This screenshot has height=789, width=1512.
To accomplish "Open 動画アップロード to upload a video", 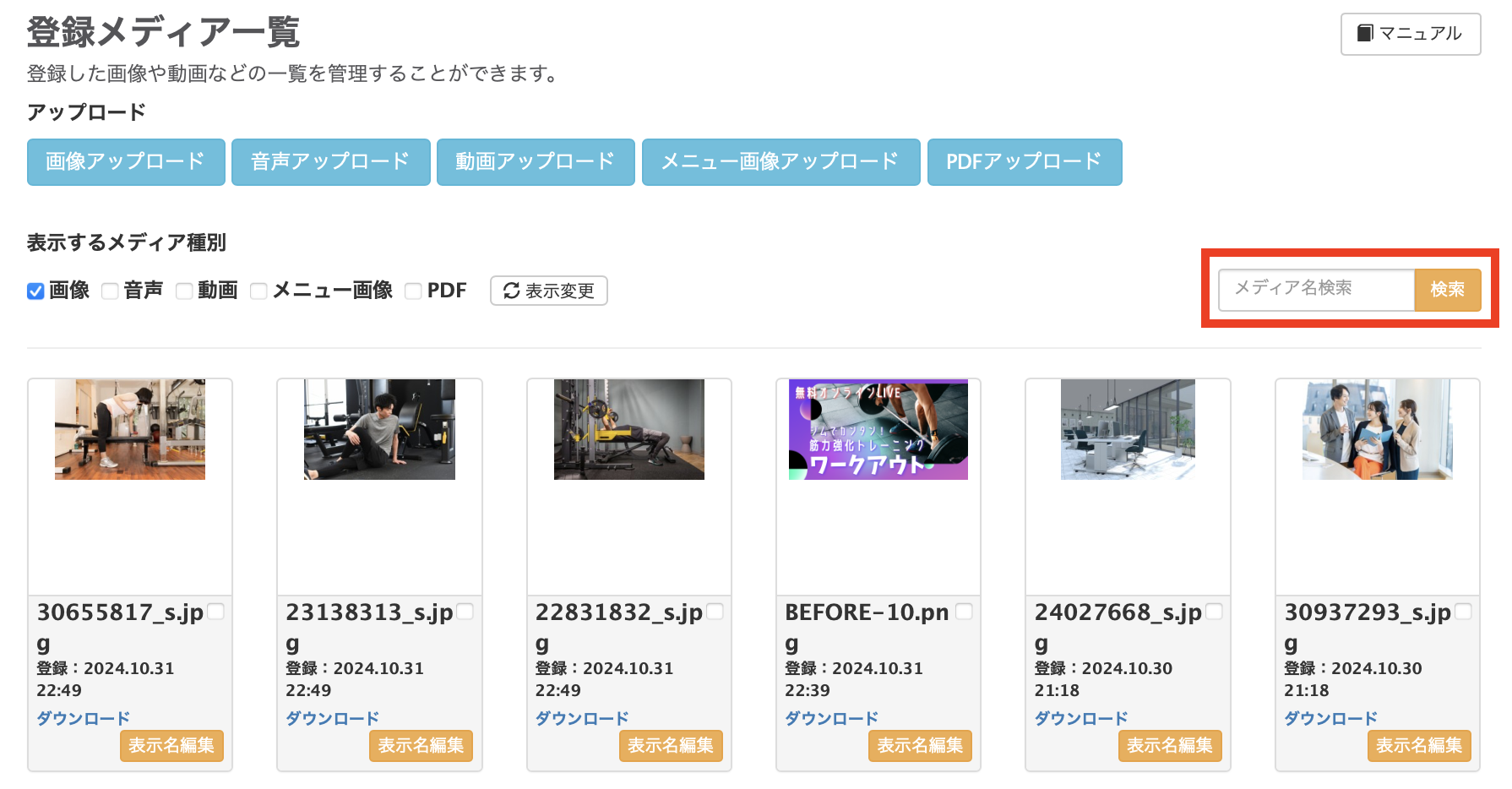I will pos(535,161).
